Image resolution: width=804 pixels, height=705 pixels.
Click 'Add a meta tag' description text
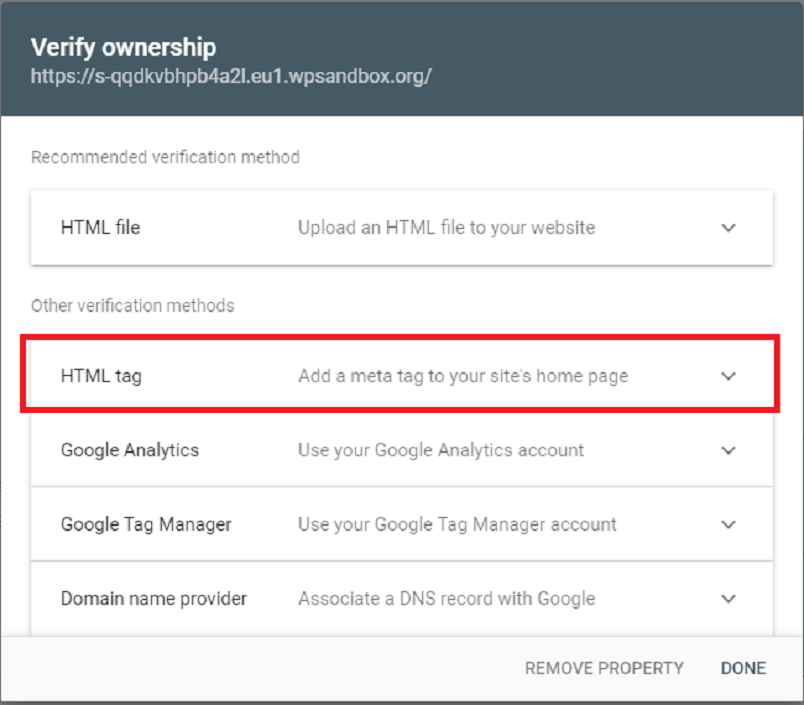[463, 377]
